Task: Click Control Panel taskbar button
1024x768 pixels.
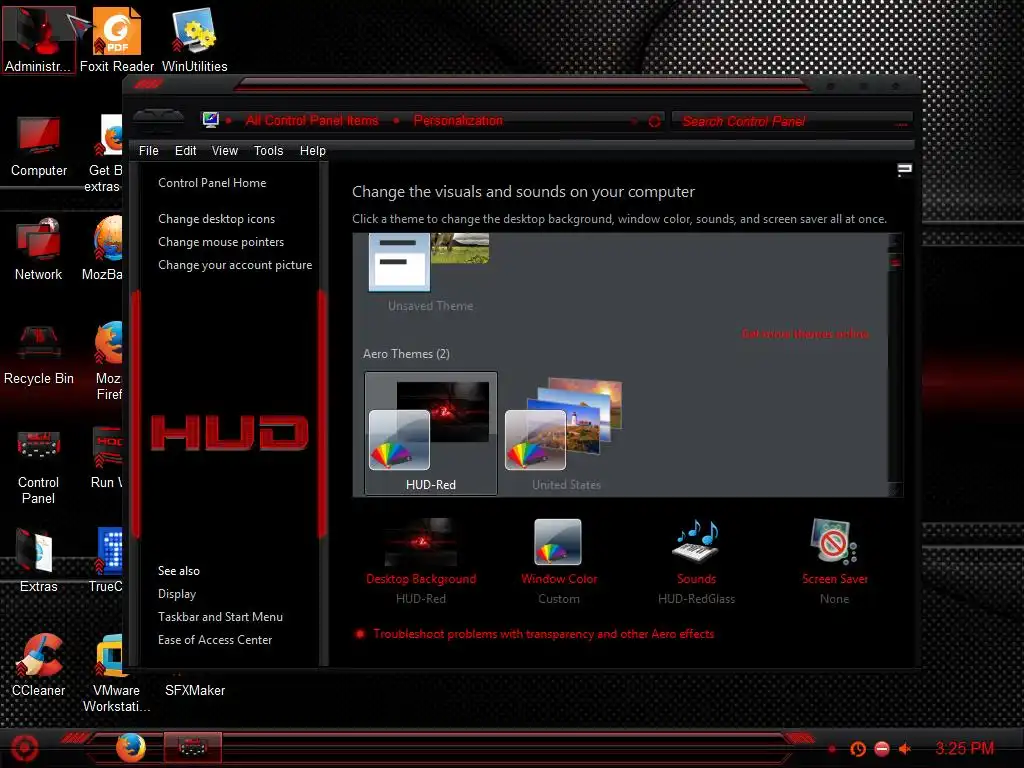Action: point(192,747)
